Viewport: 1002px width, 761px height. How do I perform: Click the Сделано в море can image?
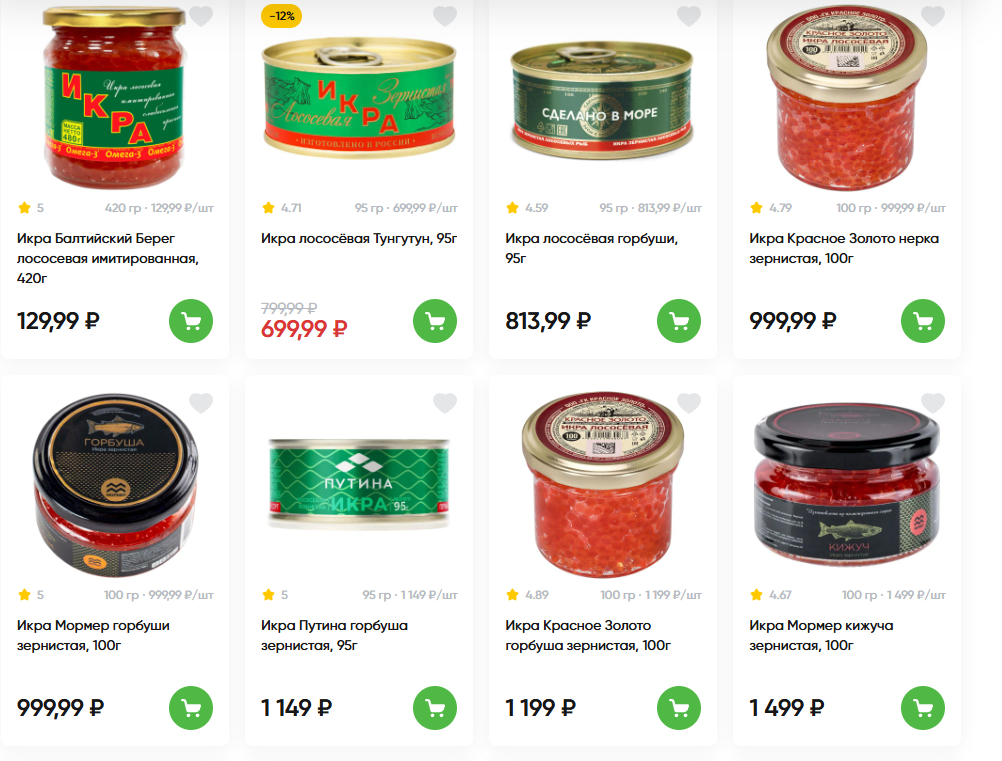[x=601, y=100]
